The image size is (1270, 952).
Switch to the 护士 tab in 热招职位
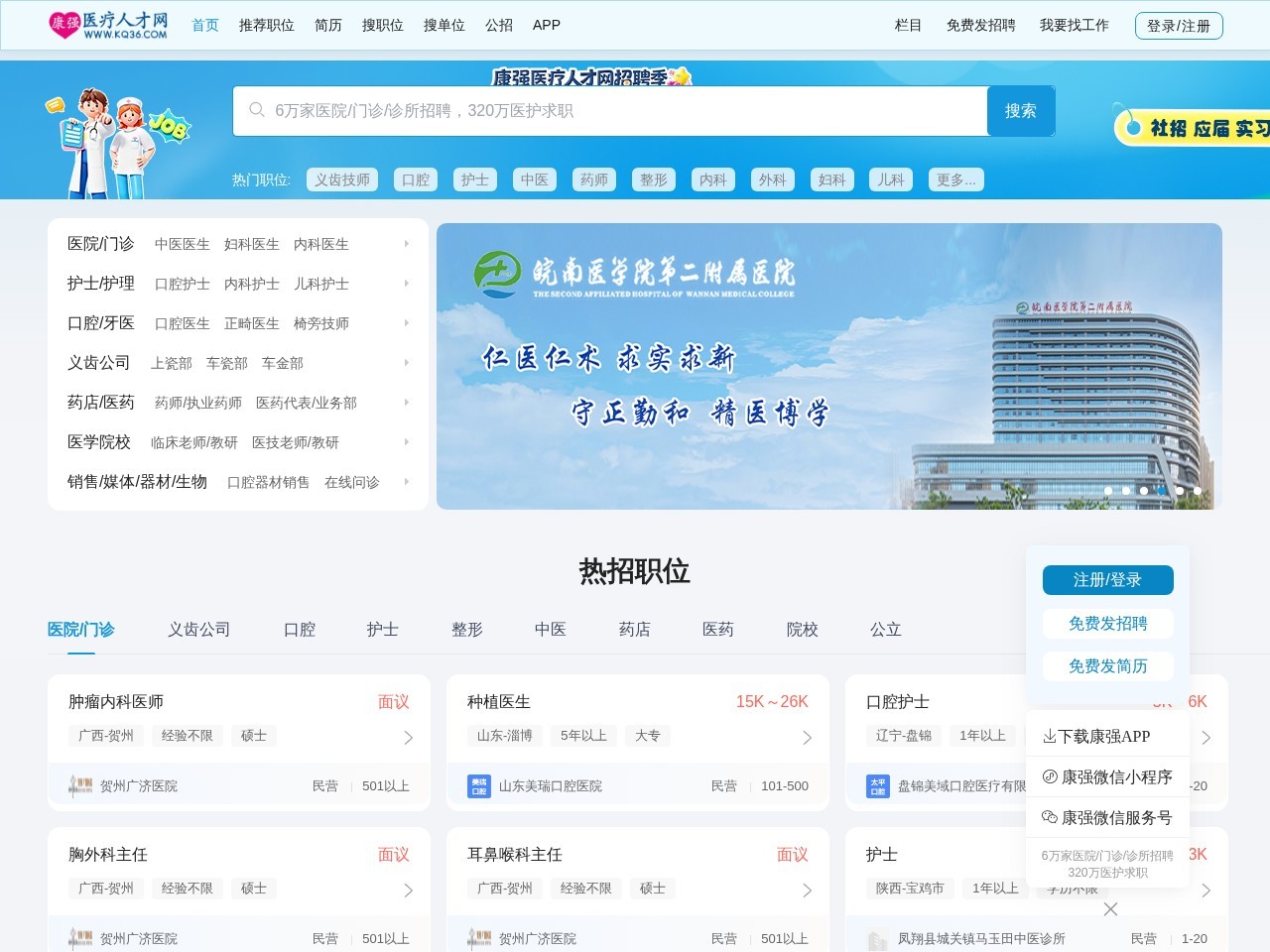[382, 629]
